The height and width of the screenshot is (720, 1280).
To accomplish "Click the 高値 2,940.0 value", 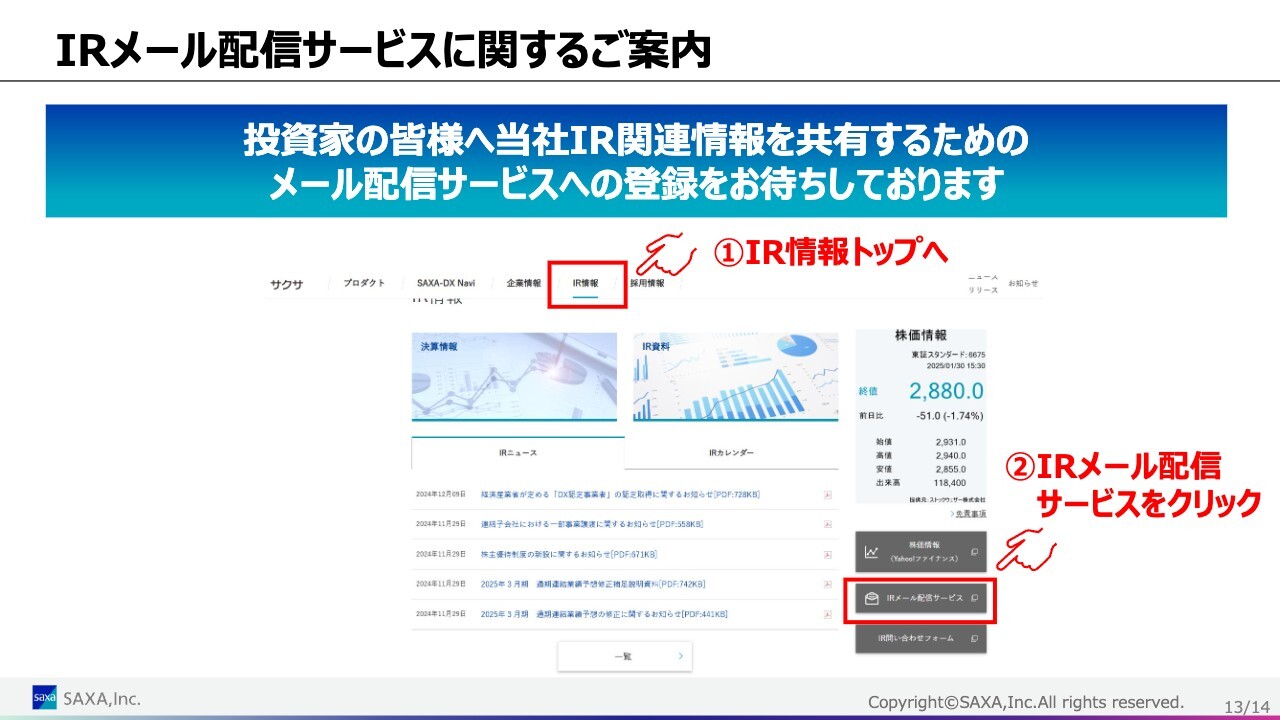I will coord(951,456).
